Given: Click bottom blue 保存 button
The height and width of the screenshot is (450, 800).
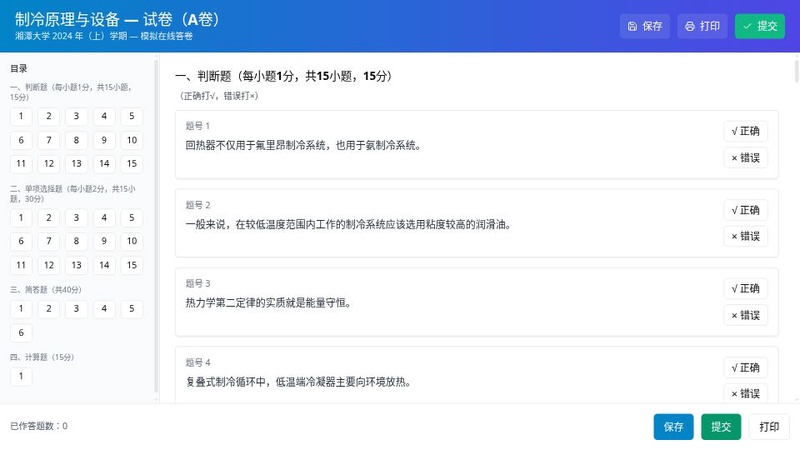Looking at the screenshot, I should [673, 427].
